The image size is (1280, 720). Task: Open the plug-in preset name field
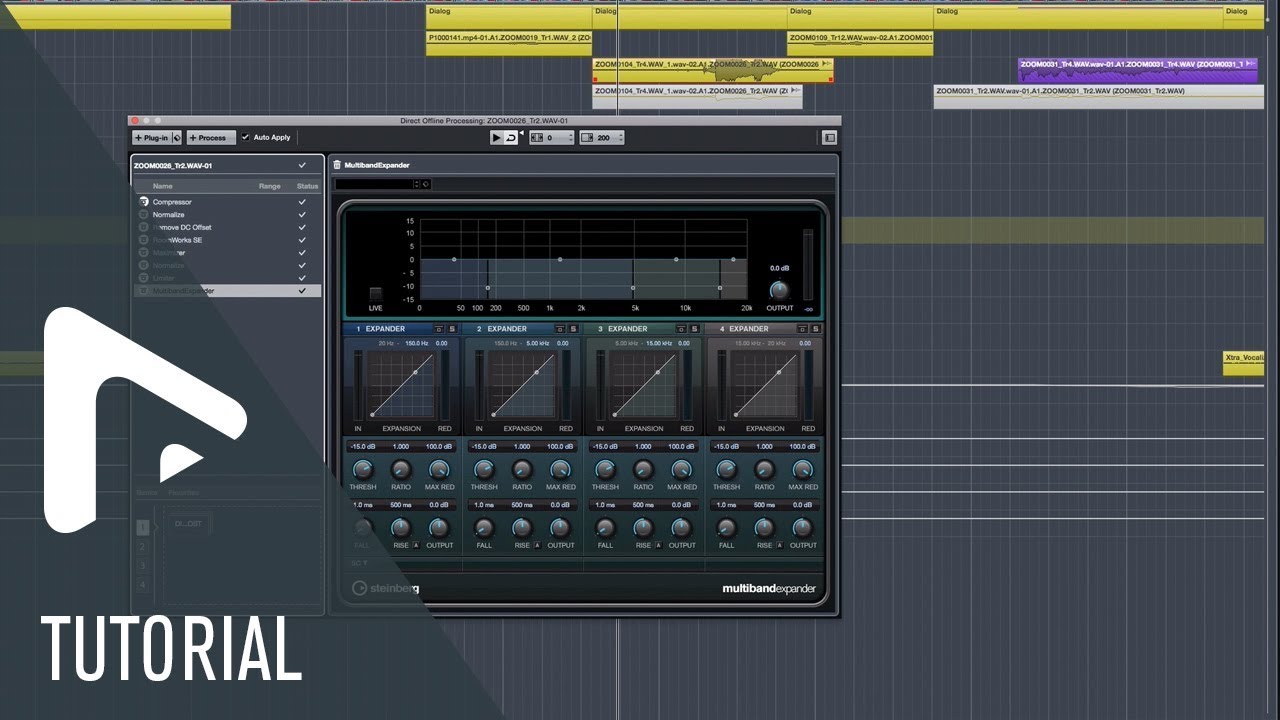(375, 184)
